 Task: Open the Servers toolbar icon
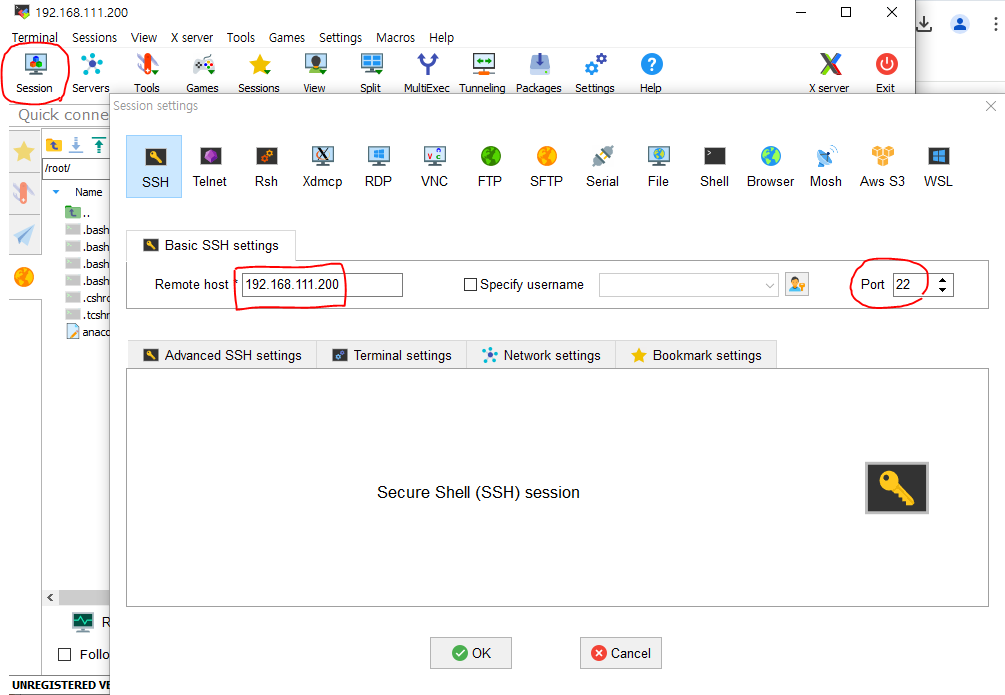click(x=90, y=72)
